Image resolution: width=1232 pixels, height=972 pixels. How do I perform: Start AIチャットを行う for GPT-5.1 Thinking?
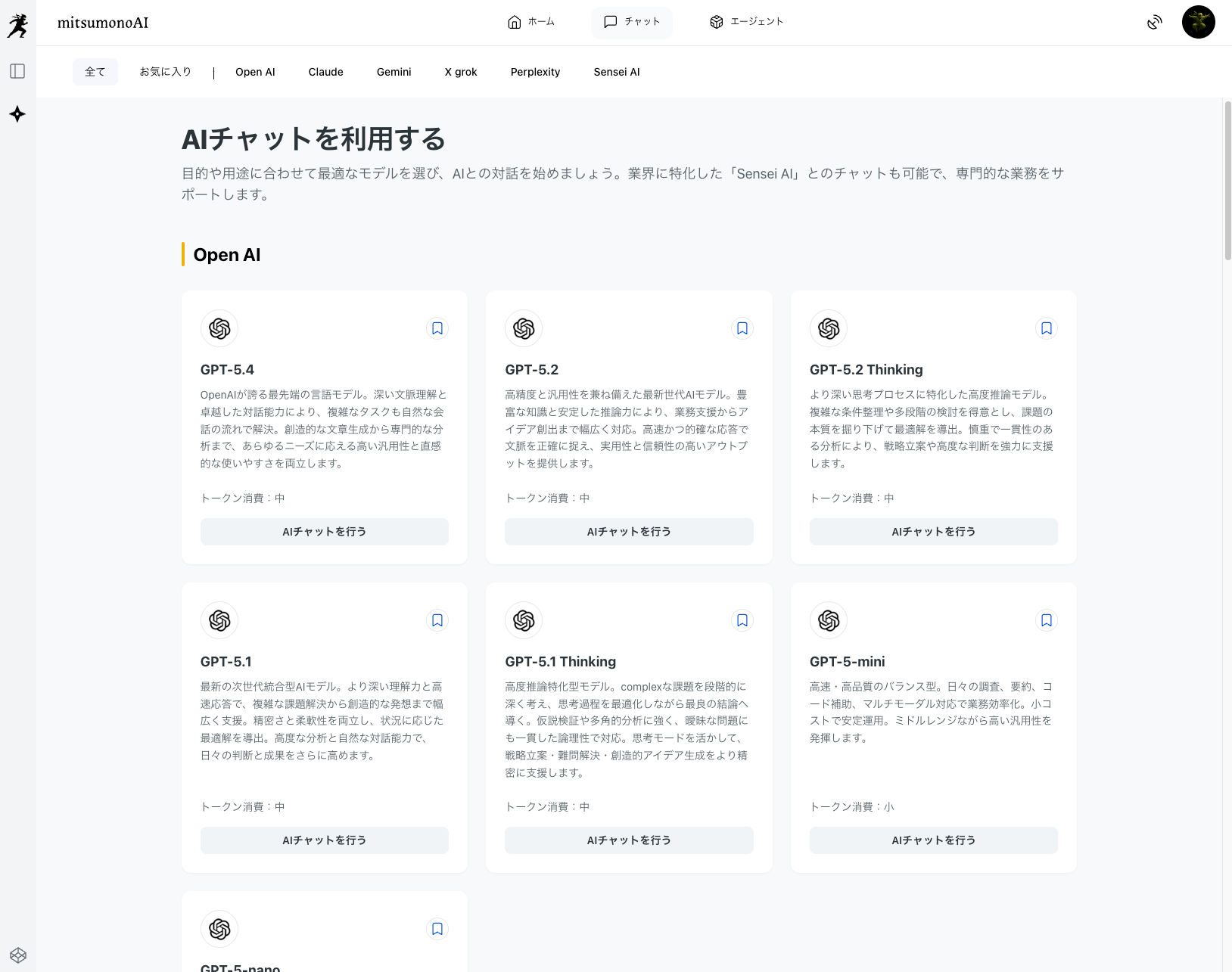[629, 840]
